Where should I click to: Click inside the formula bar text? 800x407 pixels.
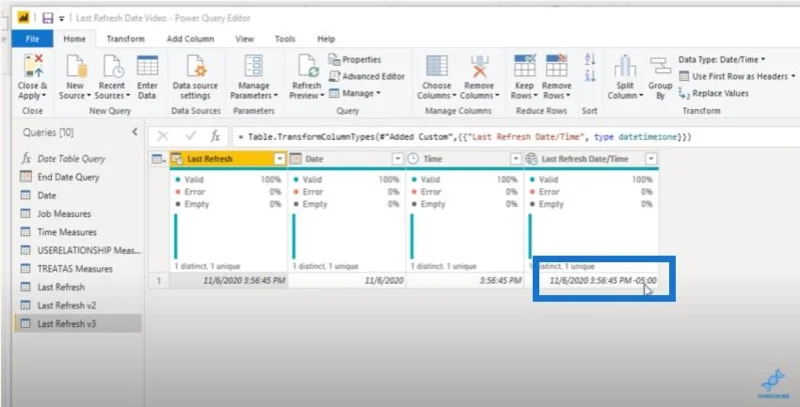[x=469, y=137]
